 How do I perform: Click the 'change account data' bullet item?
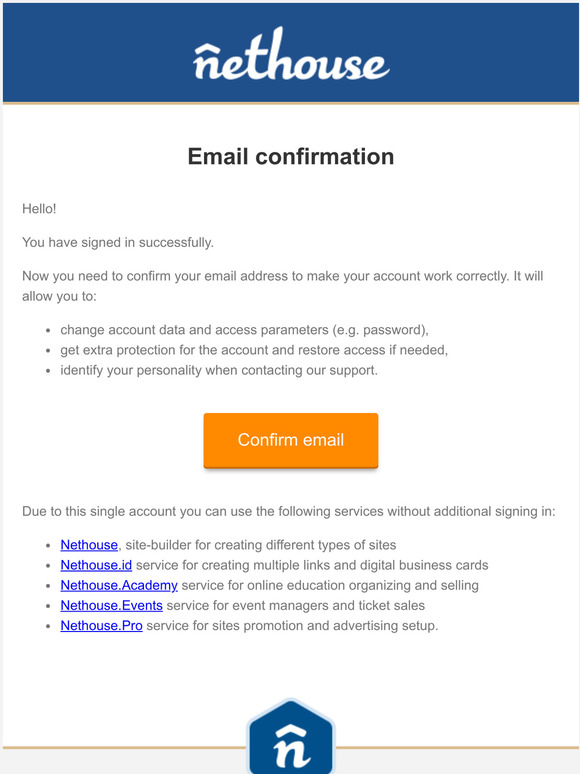pyautogui.click(x=244, y=330)
